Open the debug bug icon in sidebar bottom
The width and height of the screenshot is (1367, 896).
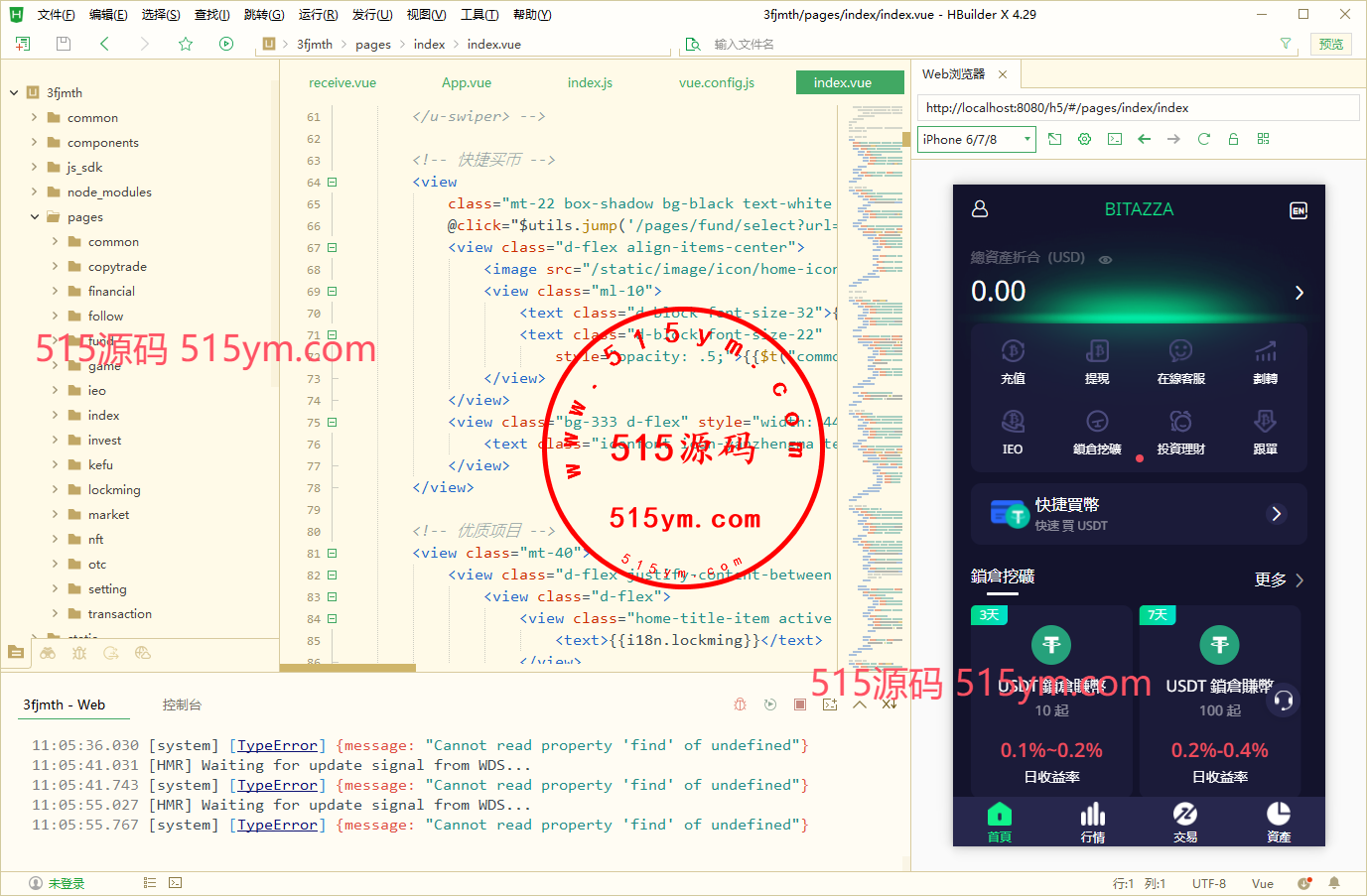[x=79, y=653]
